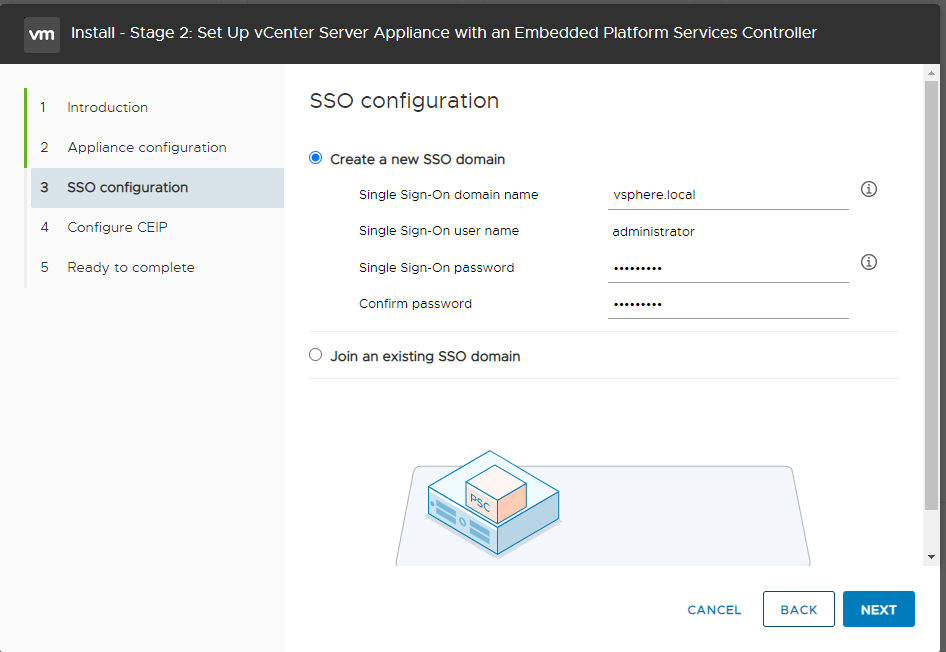Click the scrollbar down arrow

(931, 557)
